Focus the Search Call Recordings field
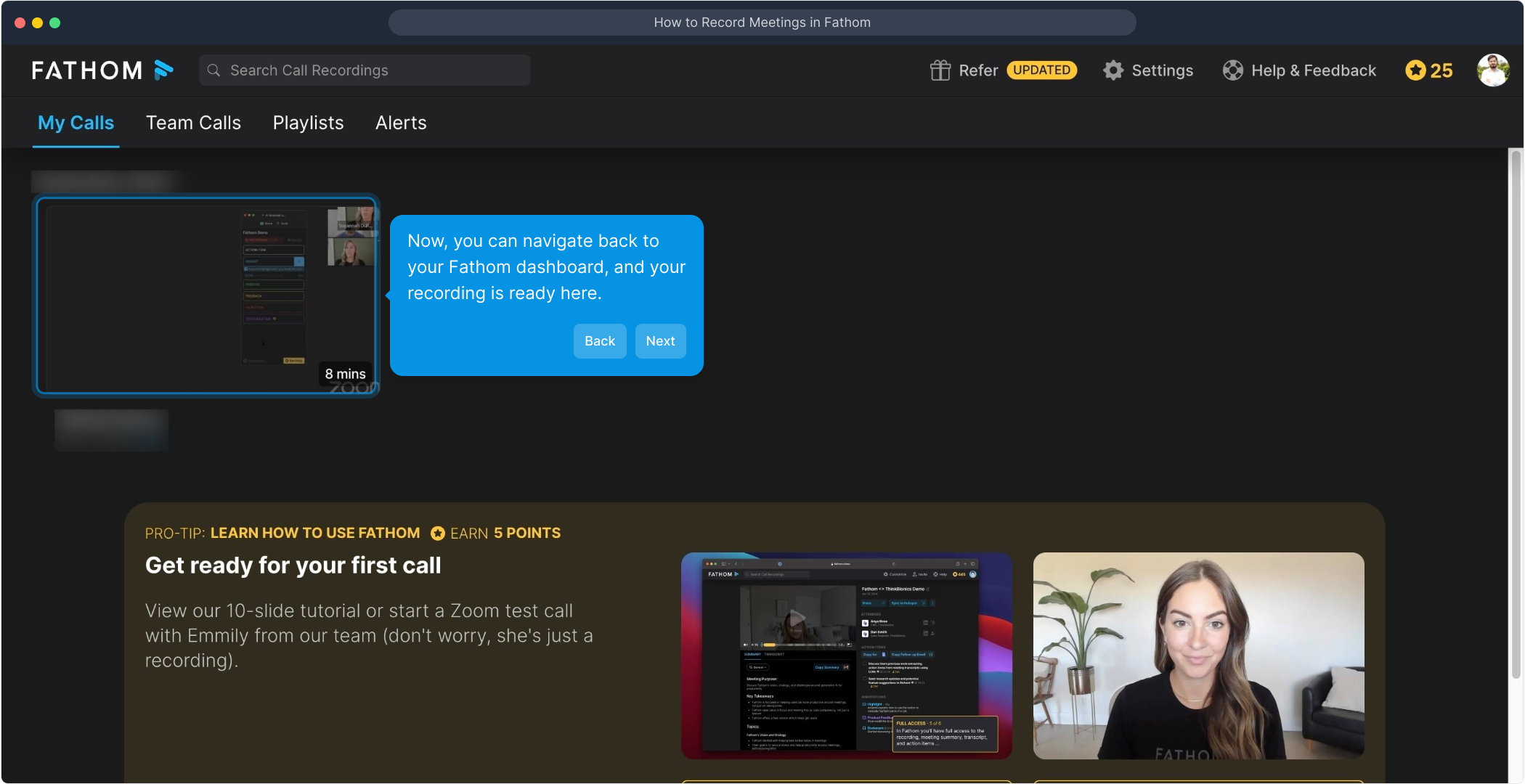1525x784 pixels. tap(365, 70)
